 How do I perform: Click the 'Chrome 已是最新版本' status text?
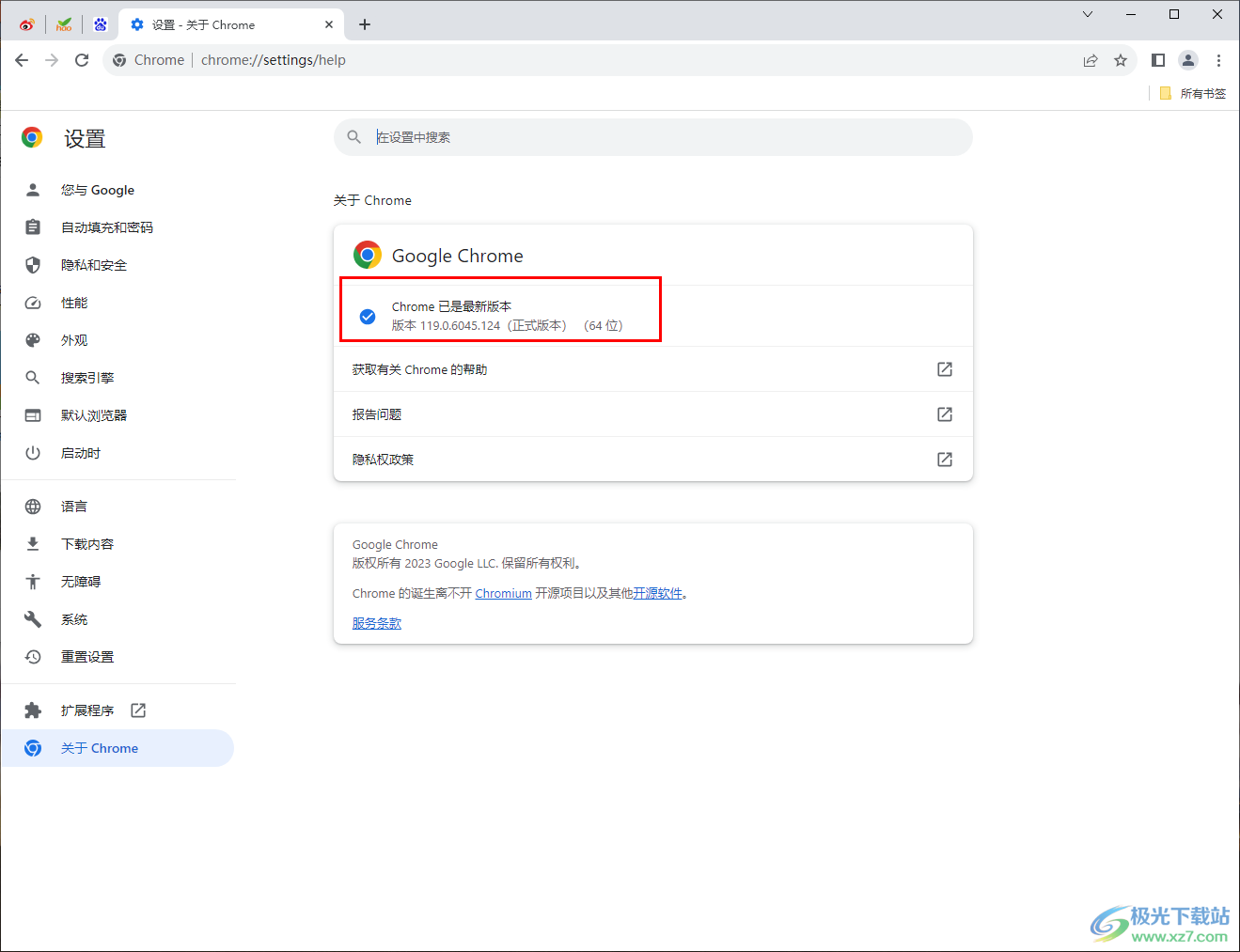[451, 306]
